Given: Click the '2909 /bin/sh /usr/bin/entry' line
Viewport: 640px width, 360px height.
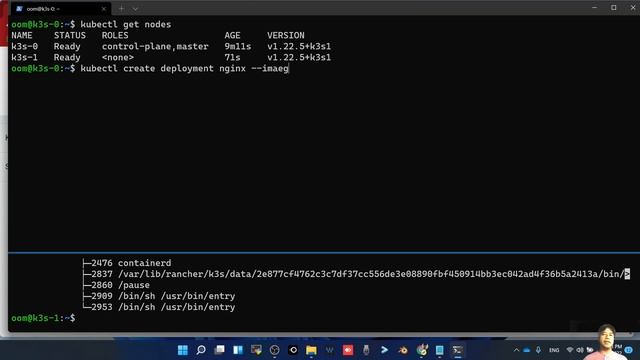Looking at the screenshot, I should pos(158,296).
